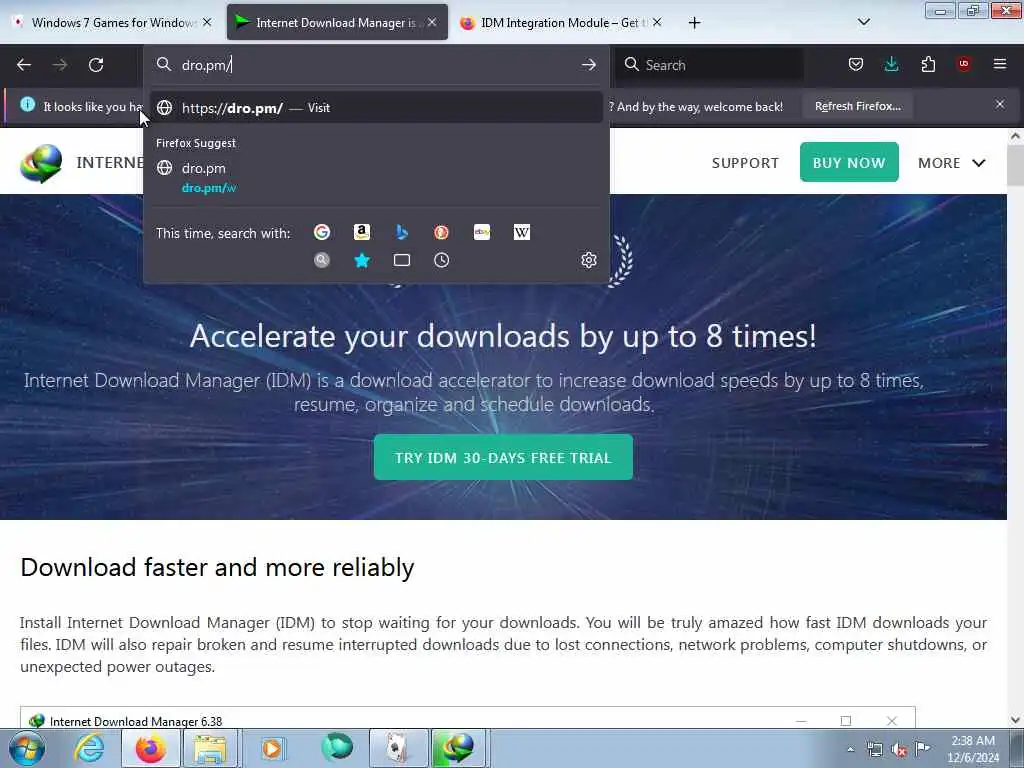Choose the https://dro.pm/ Visit suggestion

tap(376, 108)
